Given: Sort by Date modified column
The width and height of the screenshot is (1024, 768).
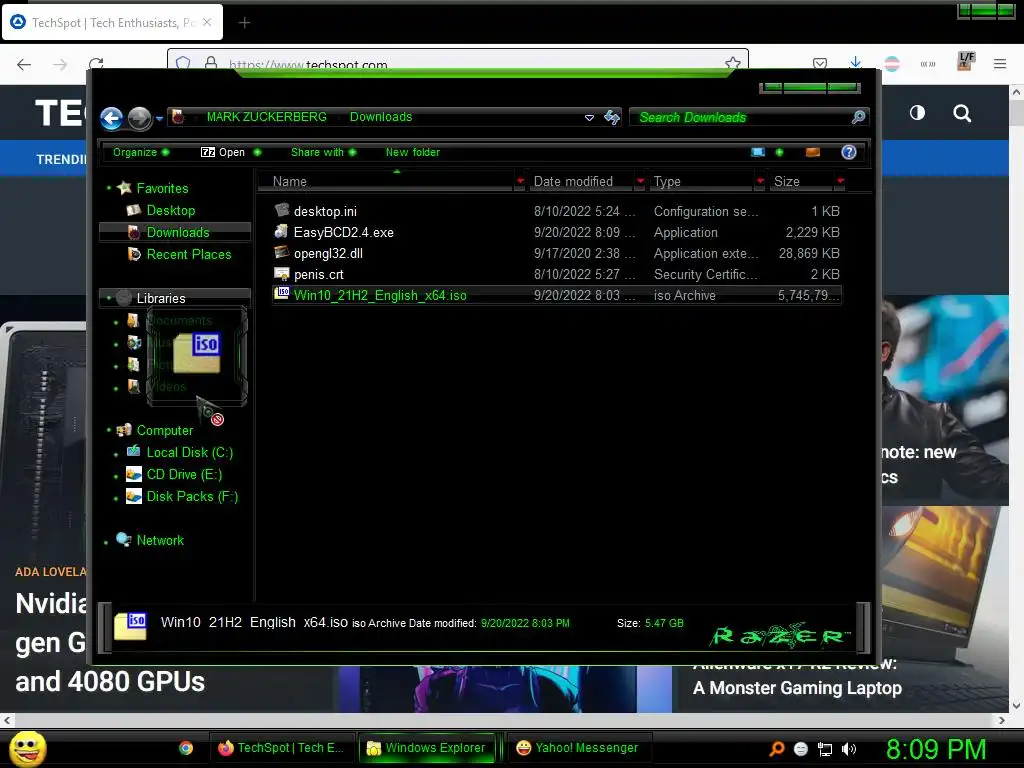Looking at the screenshot, I should [x=580, y=182].
